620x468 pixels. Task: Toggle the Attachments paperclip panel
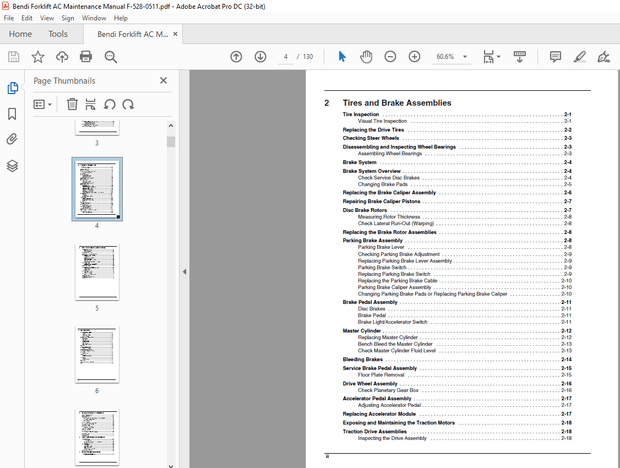pyautogui.click(x=12, y=140)
